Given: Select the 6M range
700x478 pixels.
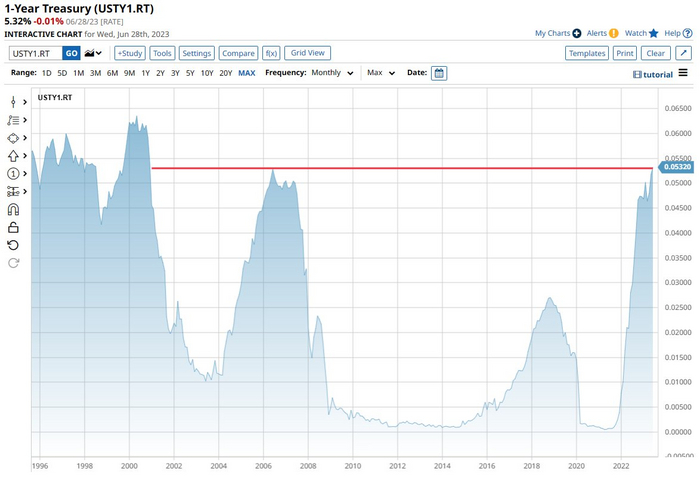Looking at the screenshot, I should 112,73.
